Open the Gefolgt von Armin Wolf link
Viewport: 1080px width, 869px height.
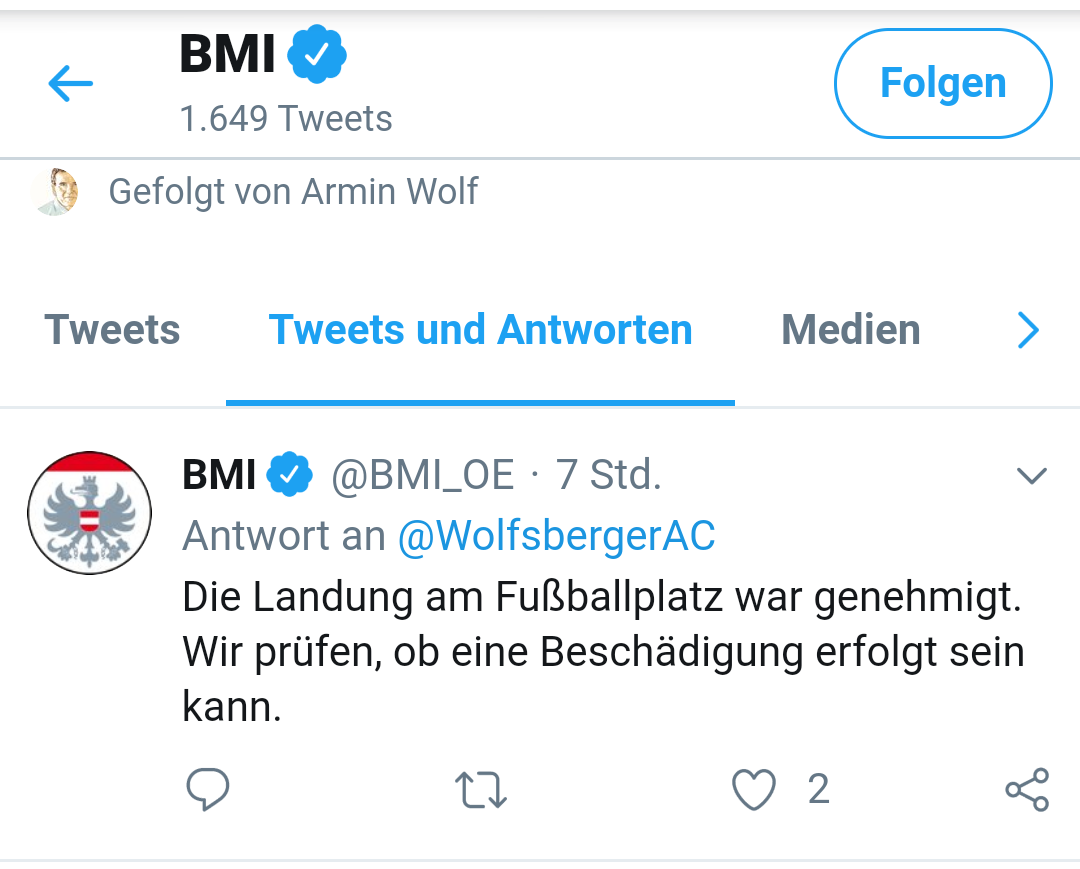pos(293,191)
